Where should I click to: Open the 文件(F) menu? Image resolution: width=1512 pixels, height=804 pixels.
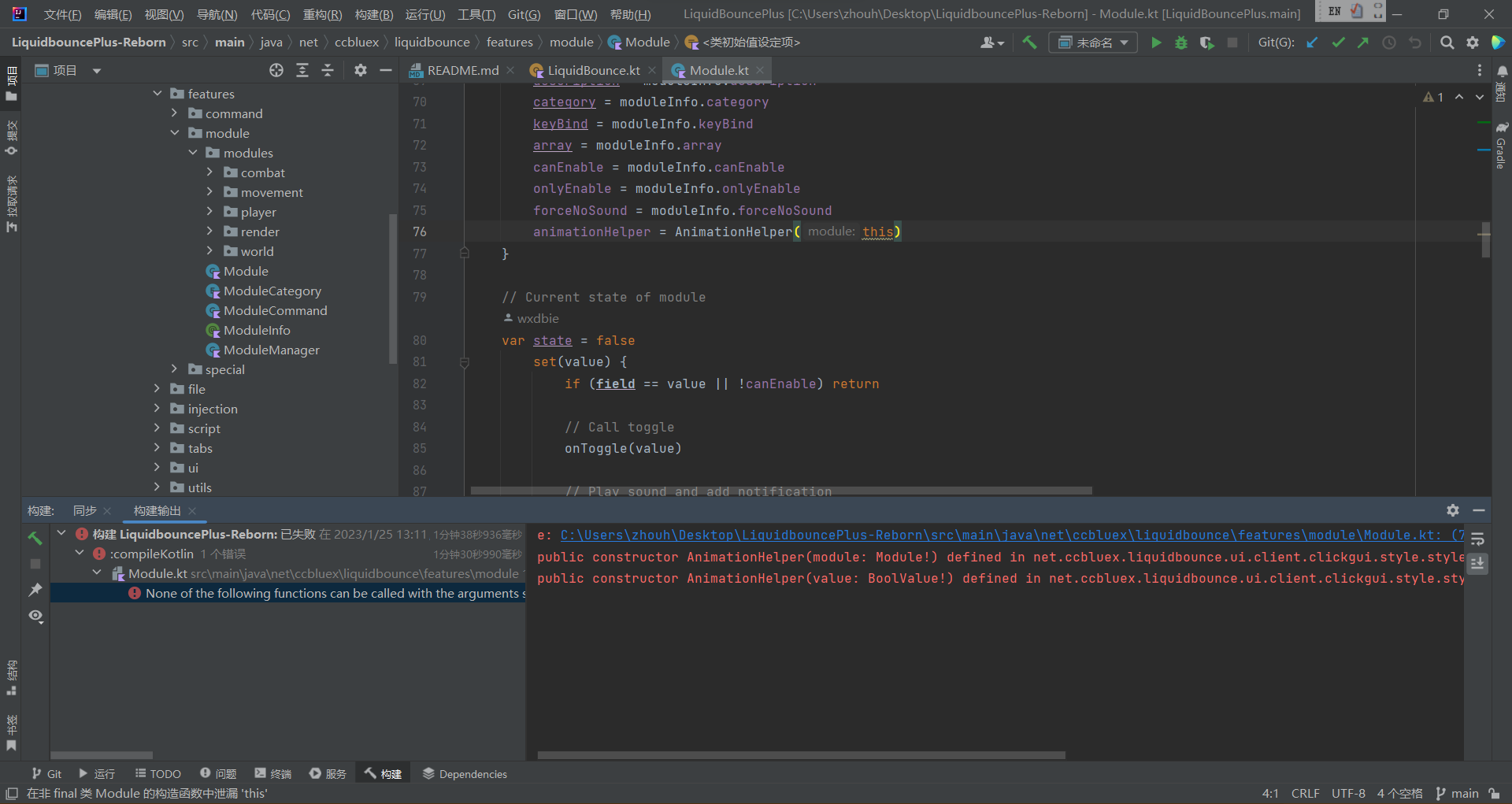tap(62, 14)
